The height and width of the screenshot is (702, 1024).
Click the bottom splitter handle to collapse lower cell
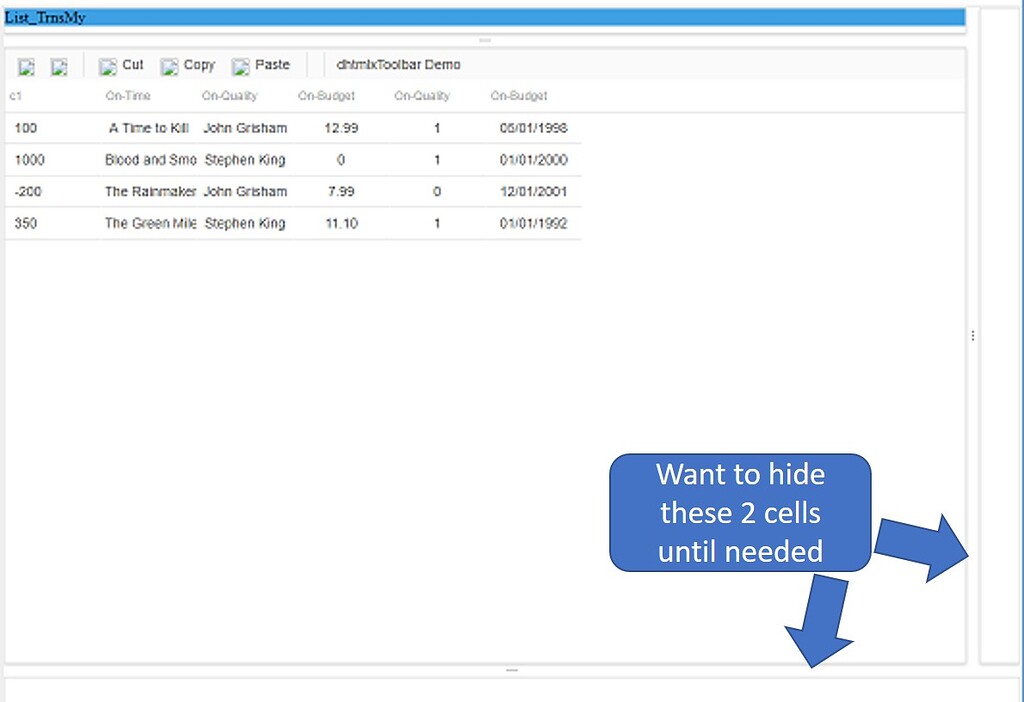click(x=511, y=671)
